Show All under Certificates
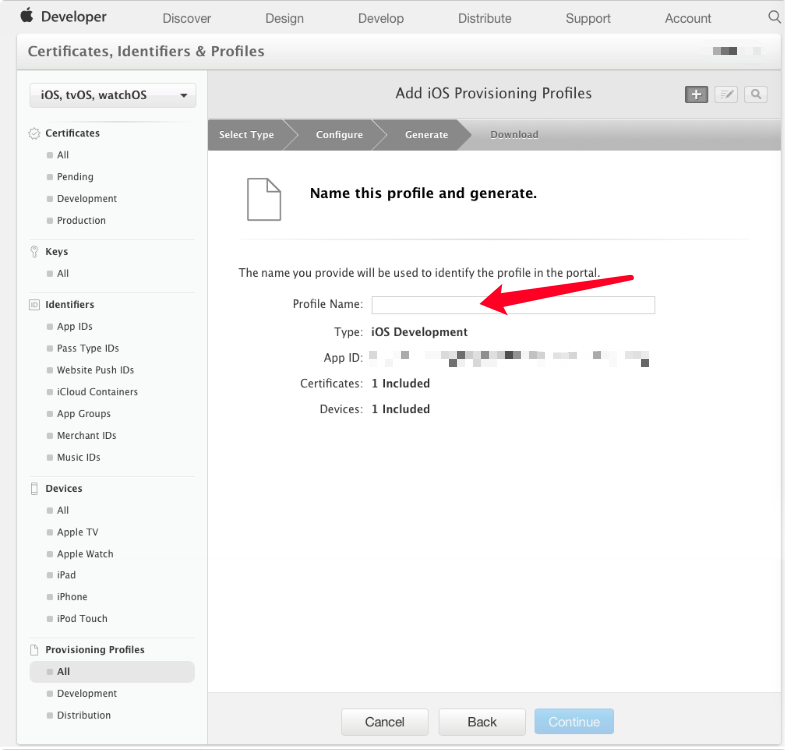 click(x=63, y=155)
